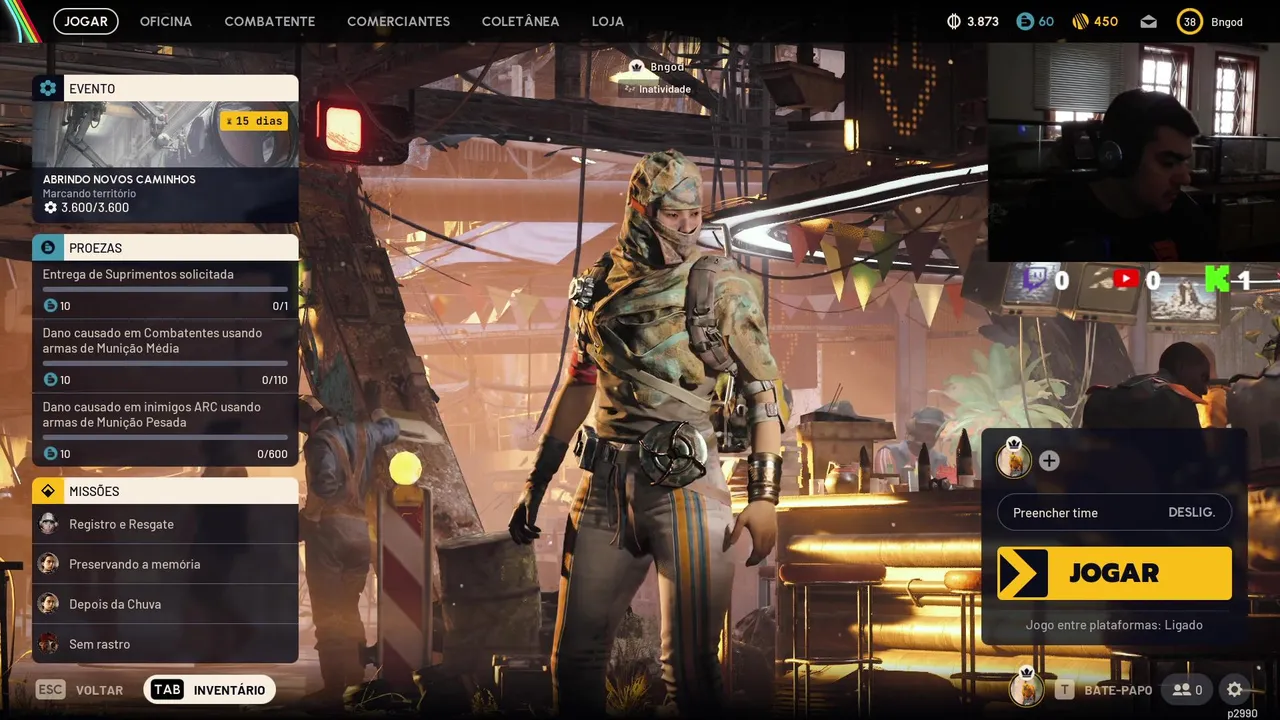Open the Registro e Resgate mission
The image size is (1280, 720).
click(165, 524)
